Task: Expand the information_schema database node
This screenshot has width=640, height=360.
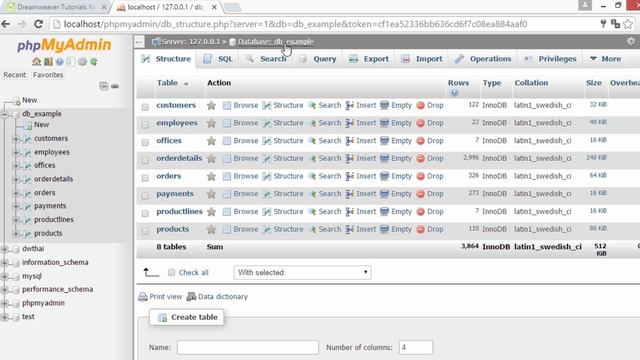Action: (4, 262)
